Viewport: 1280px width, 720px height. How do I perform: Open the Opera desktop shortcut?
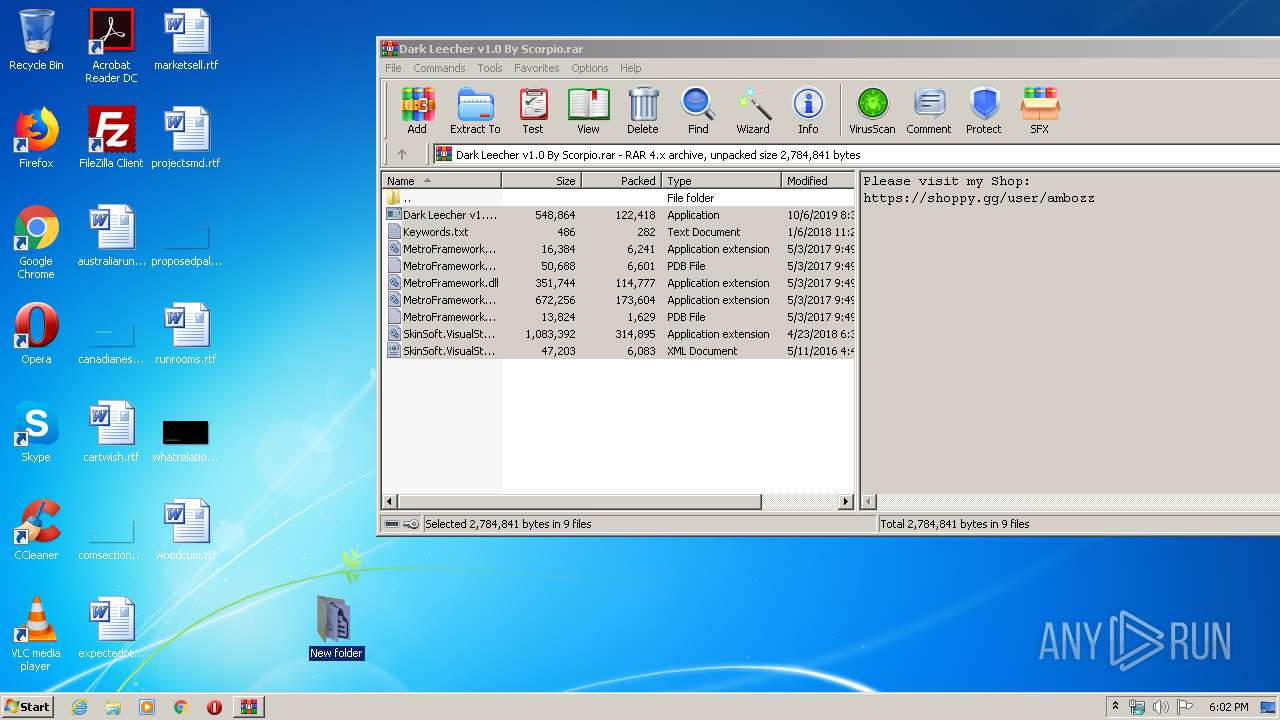point(36,334)
